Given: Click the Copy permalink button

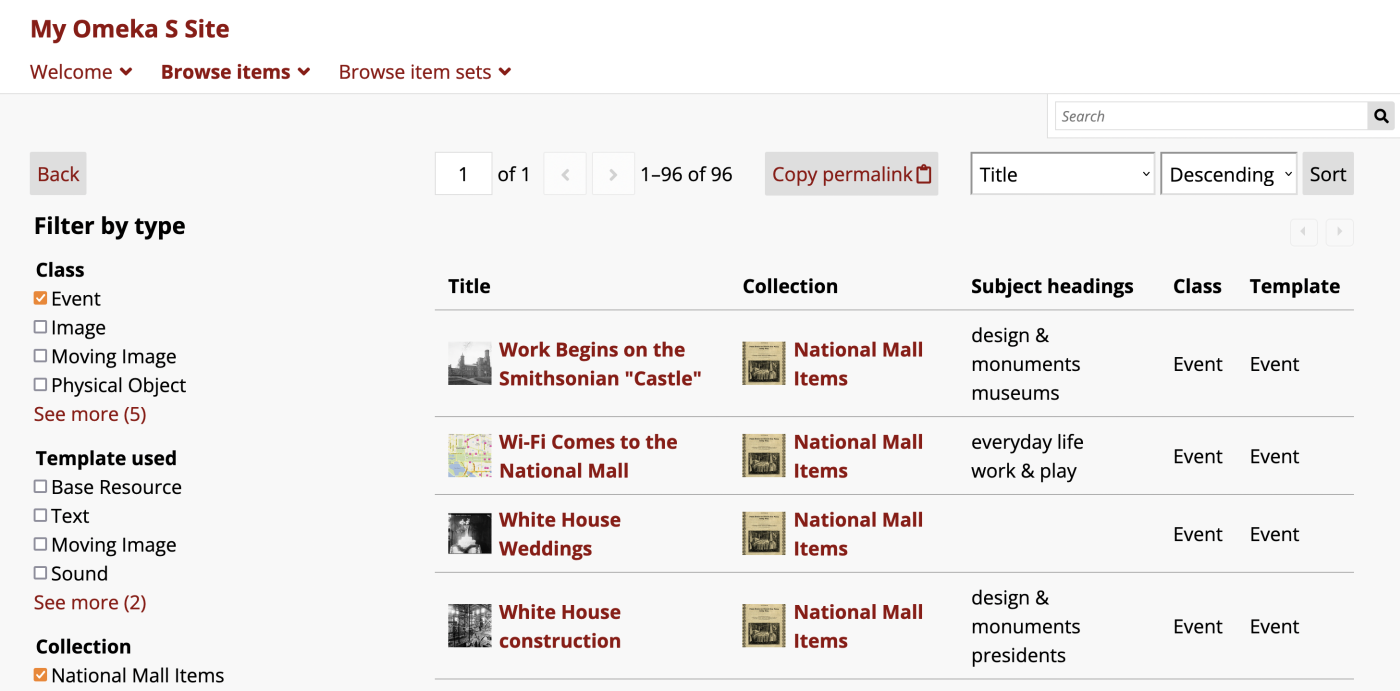Looking at the screenshot, I should pos(851,174).
